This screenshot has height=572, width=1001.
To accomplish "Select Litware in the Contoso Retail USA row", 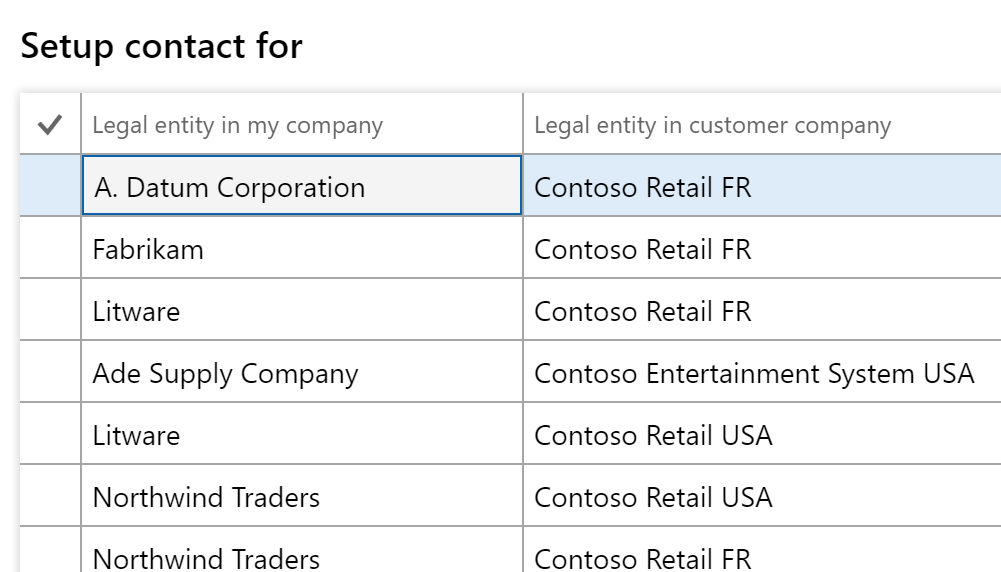I will pyautogui.click(x=136, y=435).
